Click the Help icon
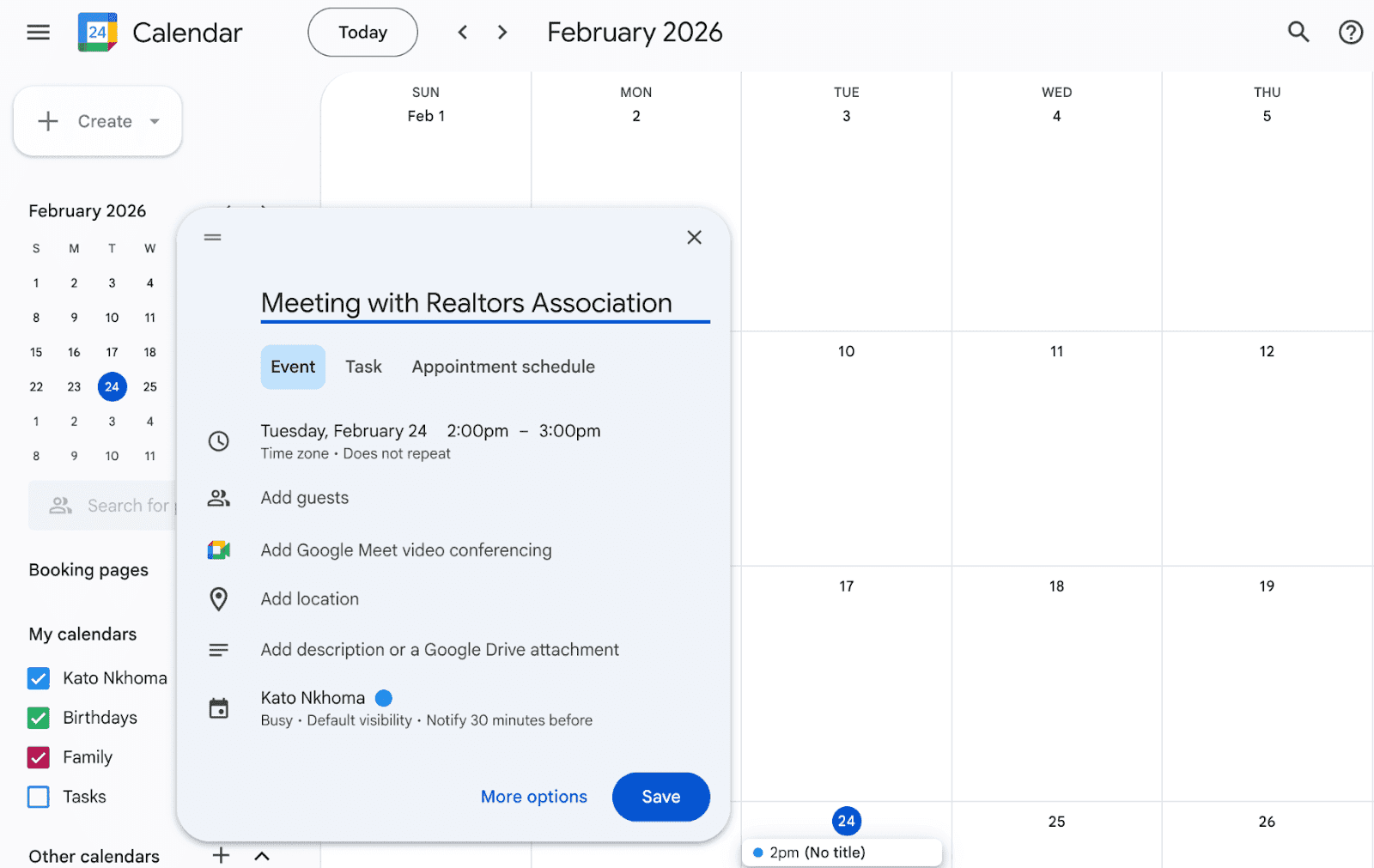1374x868 pixels. (x=1350, y=32)
